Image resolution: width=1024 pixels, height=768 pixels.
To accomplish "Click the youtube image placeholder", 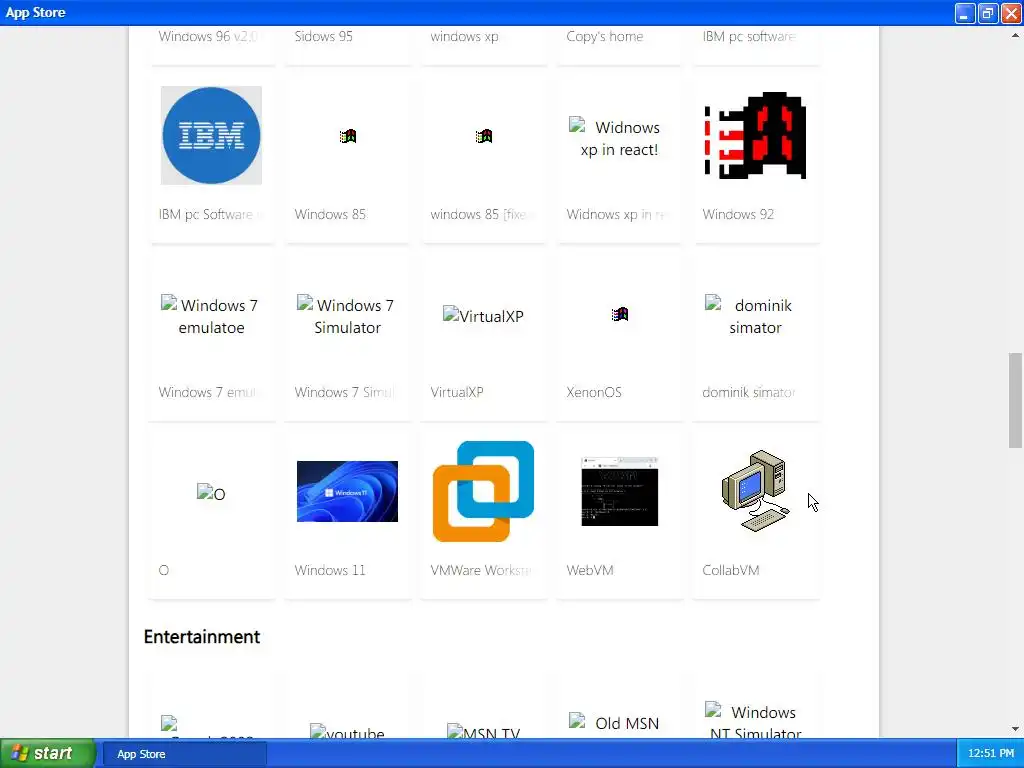I will [347, 731].
